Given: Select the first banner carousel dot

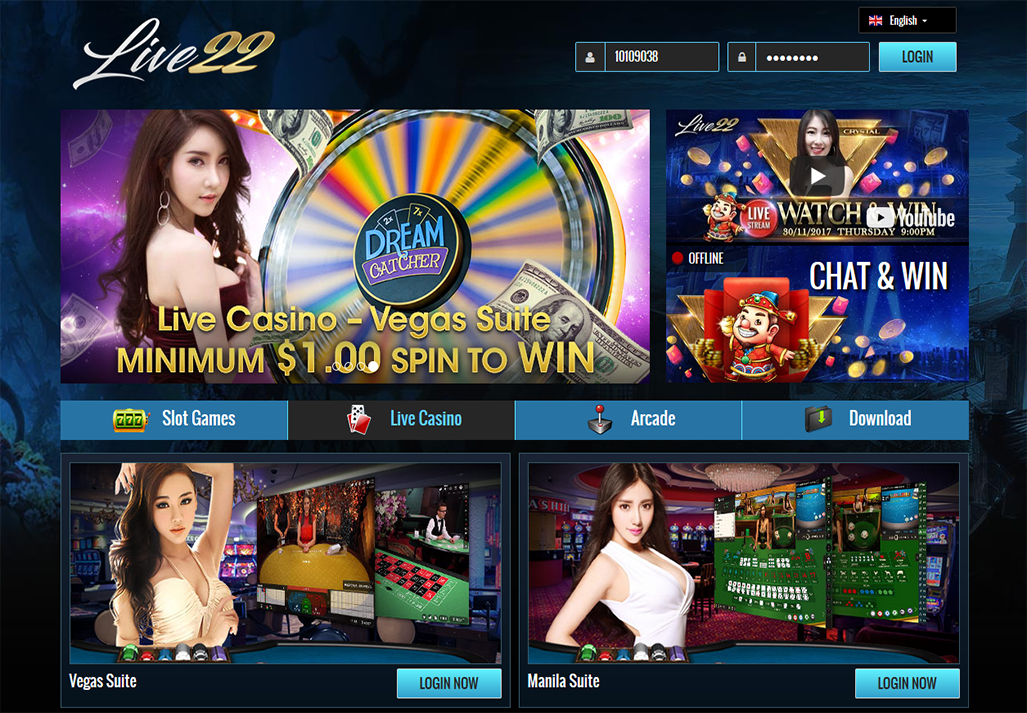Looking at the screenshot, I should pos(337,367).
